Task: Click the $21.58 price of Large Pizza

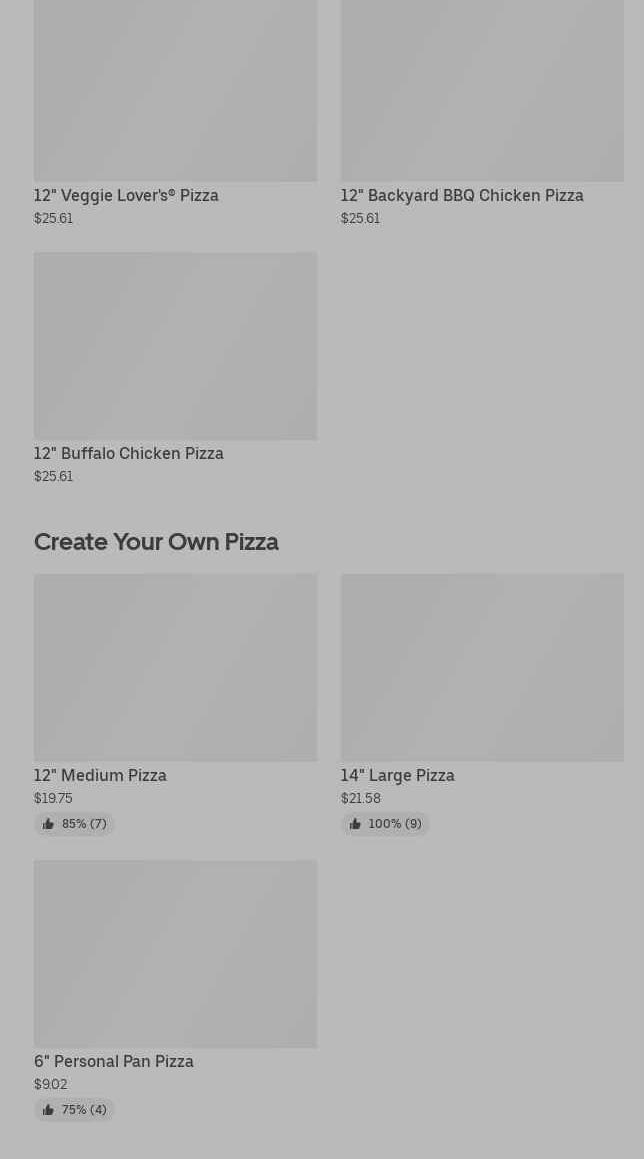Action: pyautogui.click(x=360, y=799)
